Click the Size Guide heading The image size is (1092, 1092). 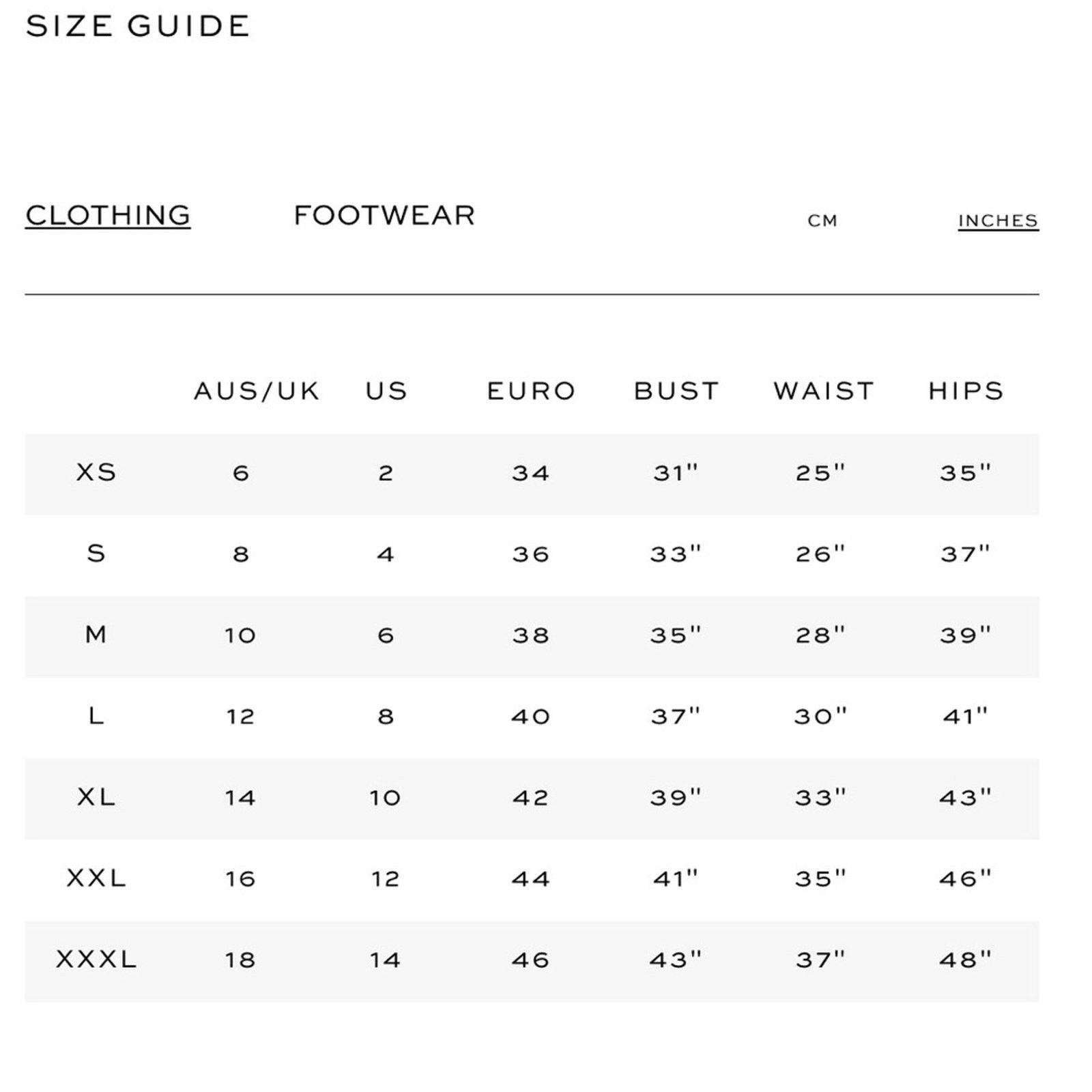coord(138,27)
